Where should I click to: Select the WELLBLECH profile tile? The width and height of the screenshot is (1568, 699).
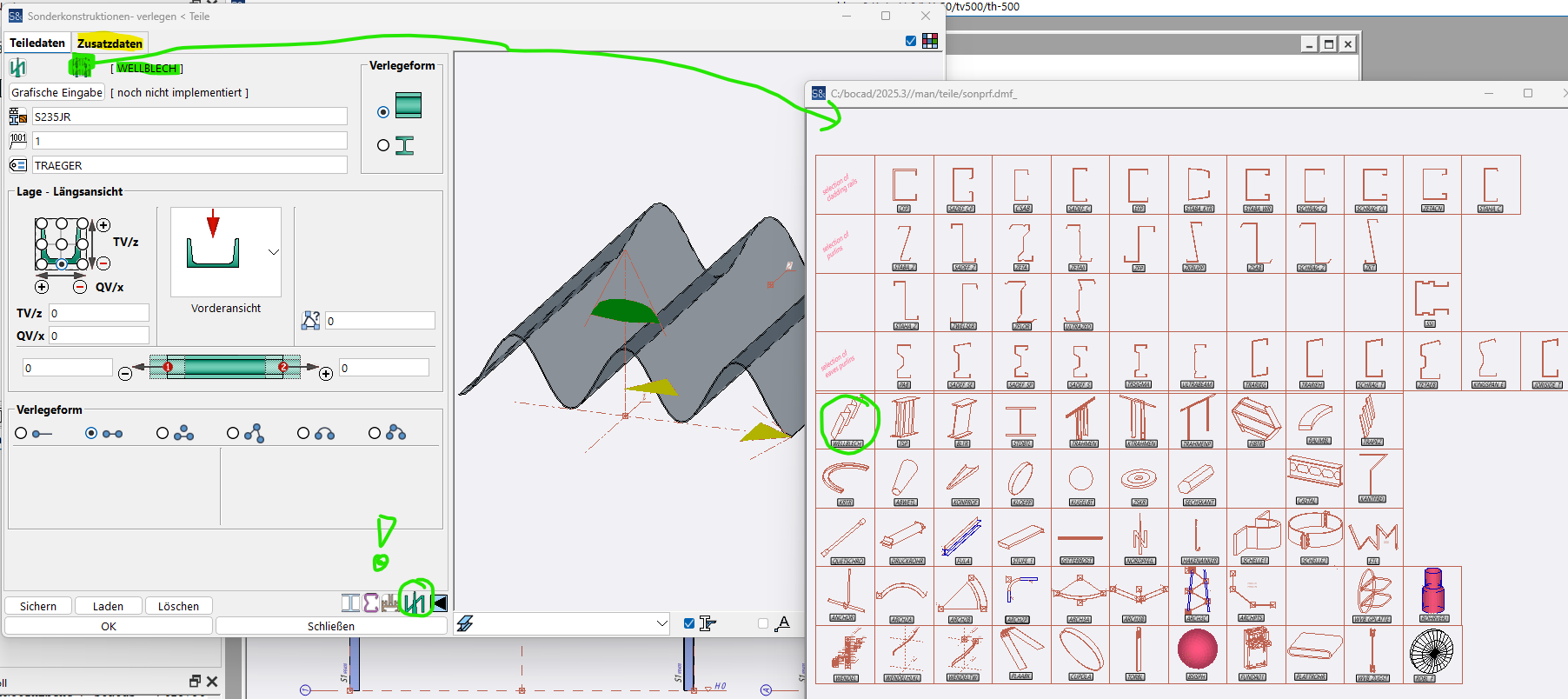846,422
